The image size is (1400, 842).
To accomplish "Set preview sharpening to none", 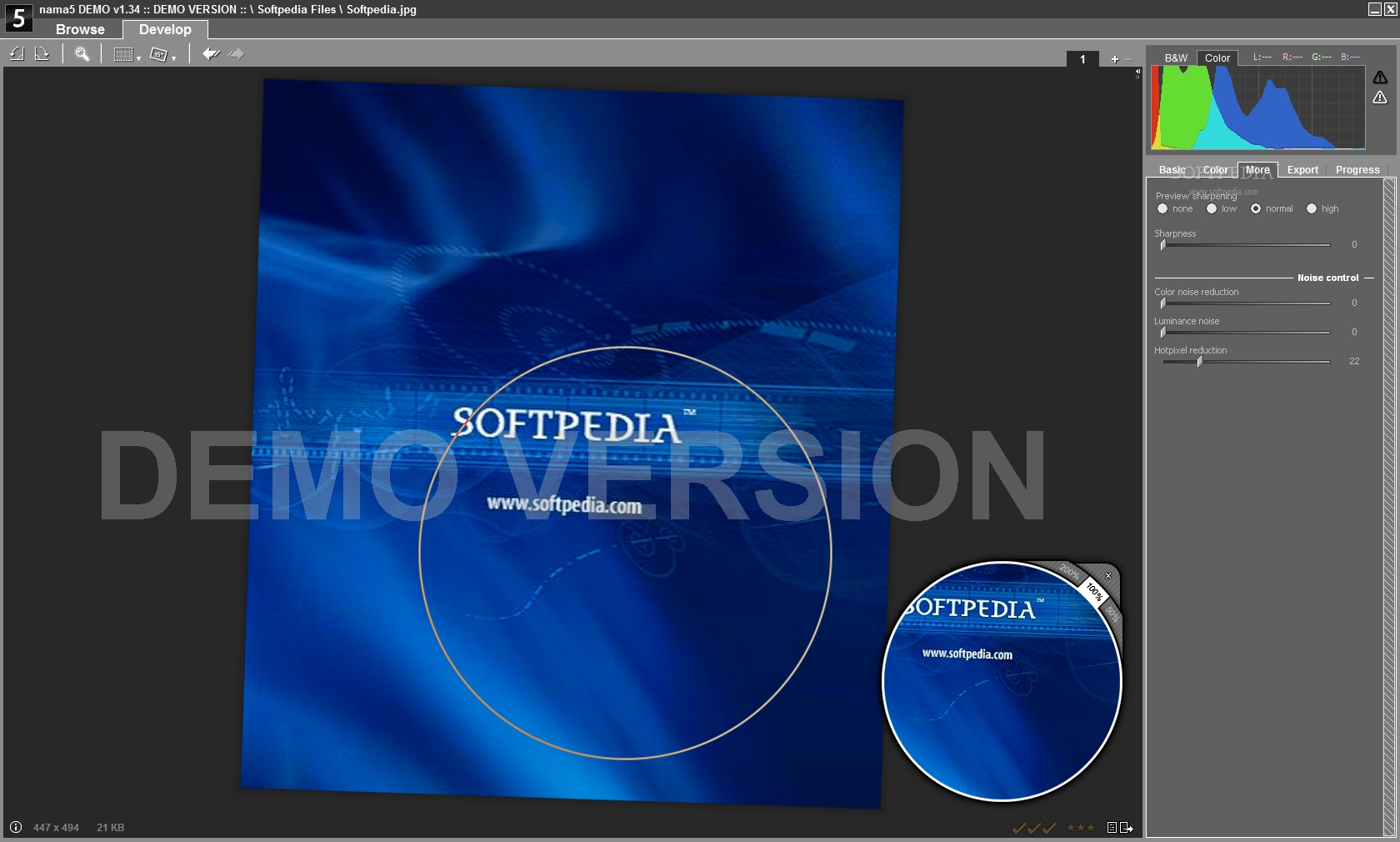I will click(x=1162, y=208).
